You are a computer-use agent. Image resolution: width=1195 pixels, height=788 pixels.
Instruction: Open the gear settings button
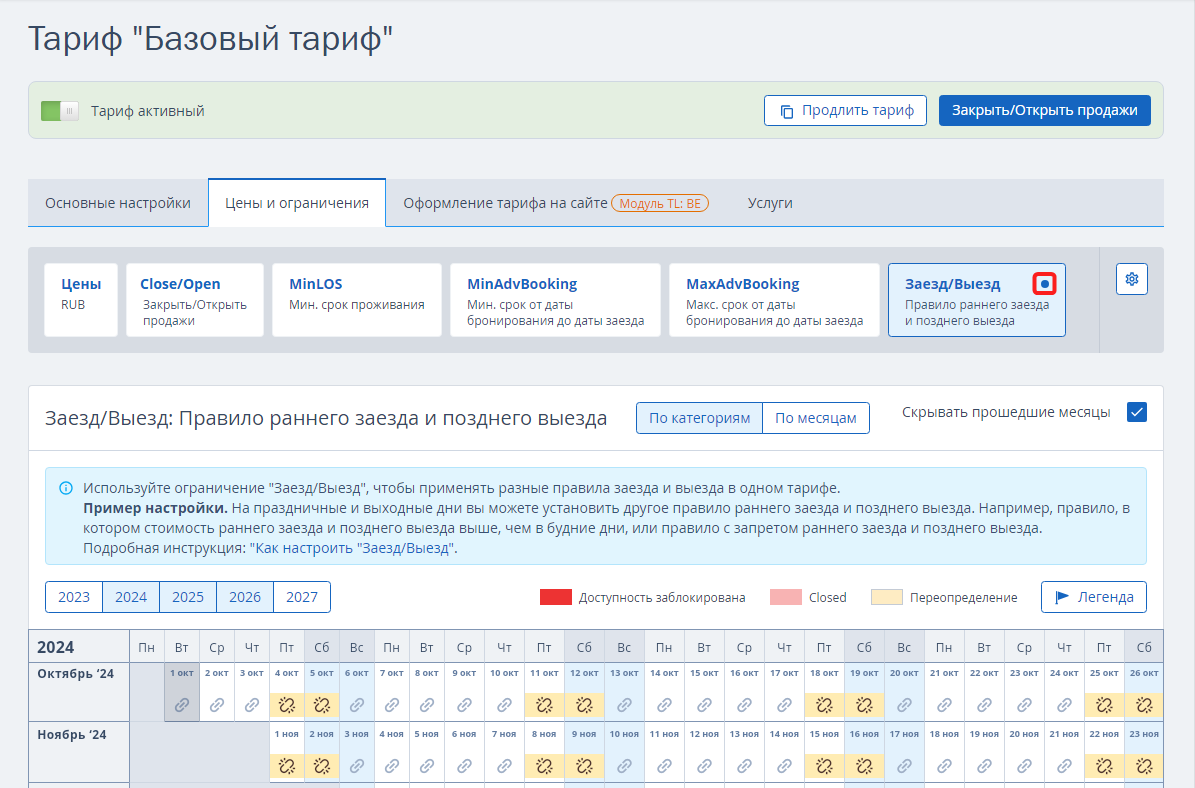(x=1131, y=279)
